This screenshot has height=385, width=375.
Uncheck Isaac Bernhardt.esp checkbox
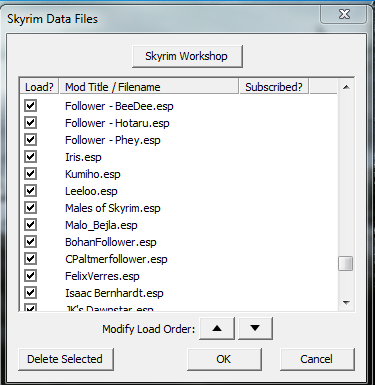coord(30,293)
